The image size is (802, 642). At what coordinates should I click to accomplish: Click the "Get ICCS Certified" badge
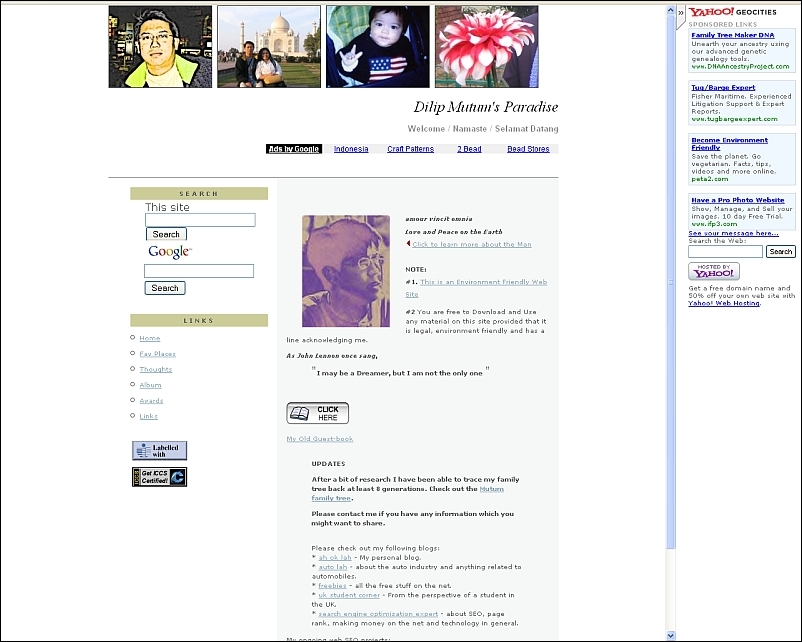(158, 477)
